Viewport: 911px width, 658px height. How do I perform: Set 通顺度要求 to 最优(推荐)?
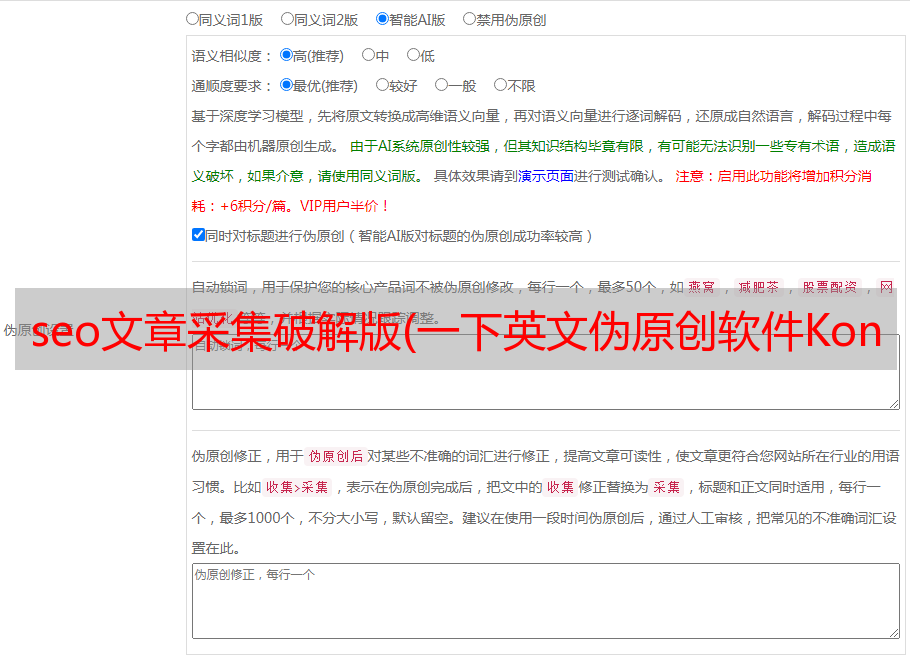[x=286, y=85]
